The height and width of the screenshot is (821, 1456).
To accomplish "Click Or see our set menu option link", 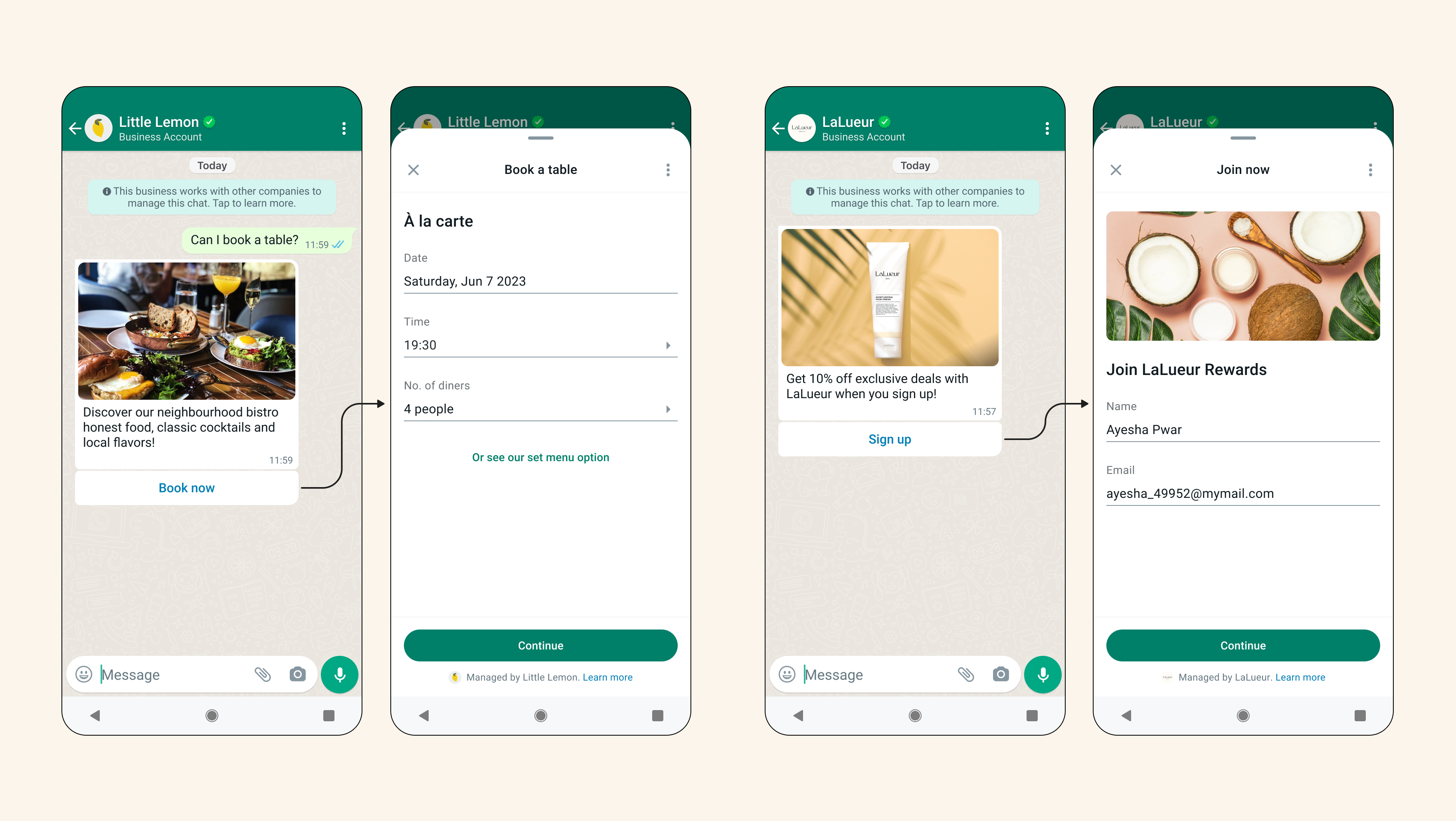I will [x=540, y=457].
